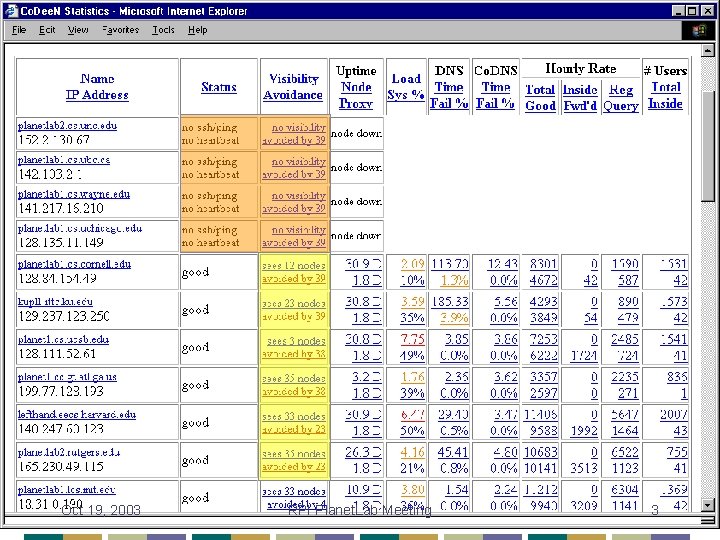720x540 pixels.
Task: Click Query header link
Action: [x=621, y=106]
